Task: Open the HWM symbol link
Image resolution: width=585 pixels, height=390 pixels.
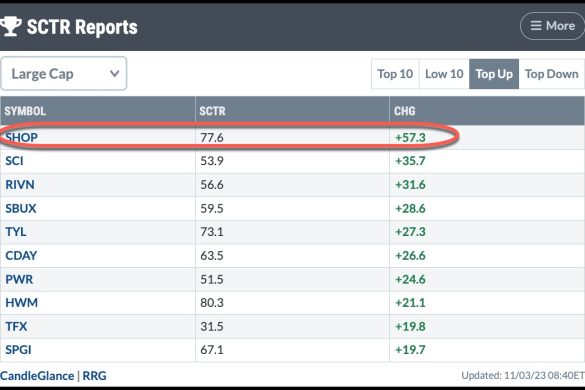Action: point(22,303)
